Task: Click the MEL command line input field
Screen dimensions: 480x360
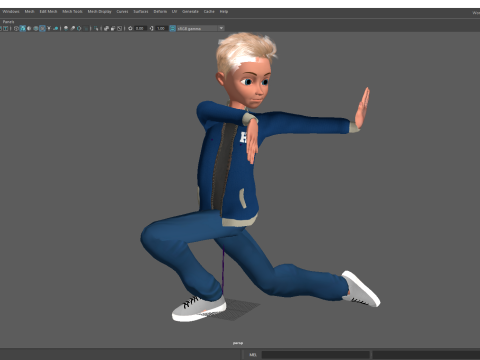Action: tap(316, 355)
